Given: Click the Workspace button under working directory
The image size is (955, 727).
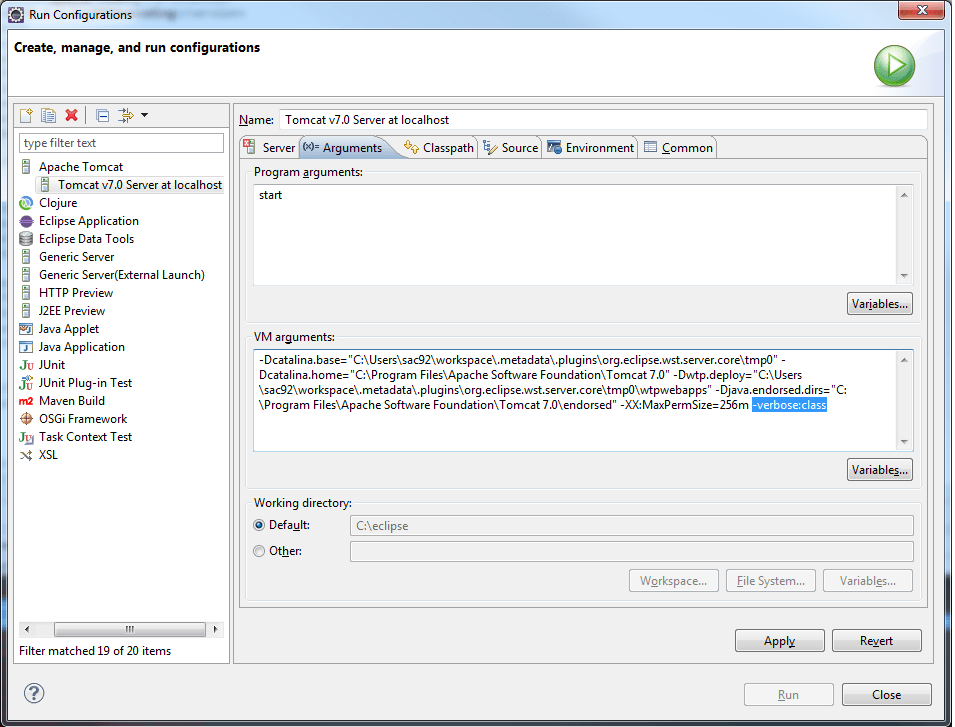Looking at the screenshot, I should 673,580.
